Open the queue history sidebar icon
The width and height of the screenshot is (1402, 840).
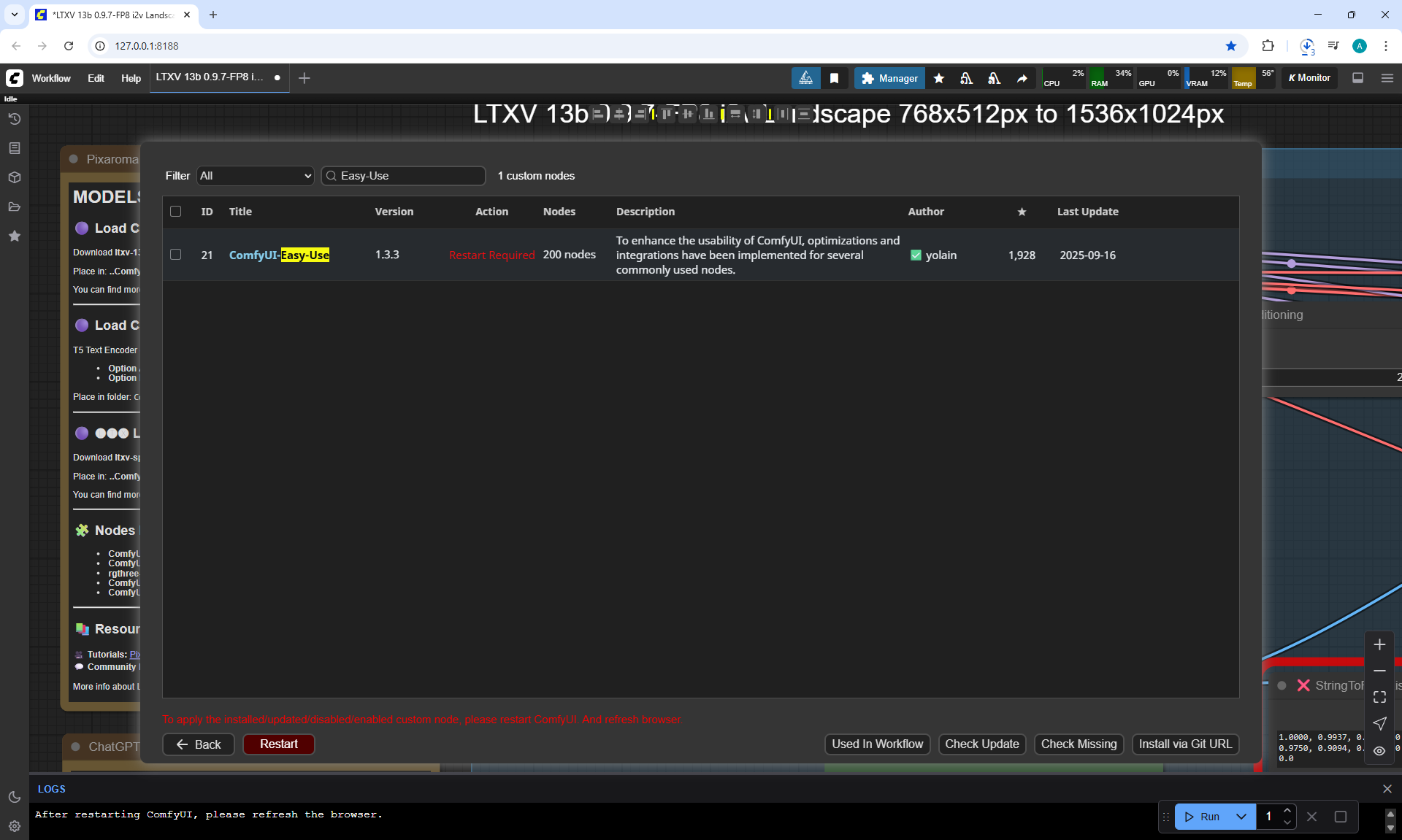(x=14, y=119)
